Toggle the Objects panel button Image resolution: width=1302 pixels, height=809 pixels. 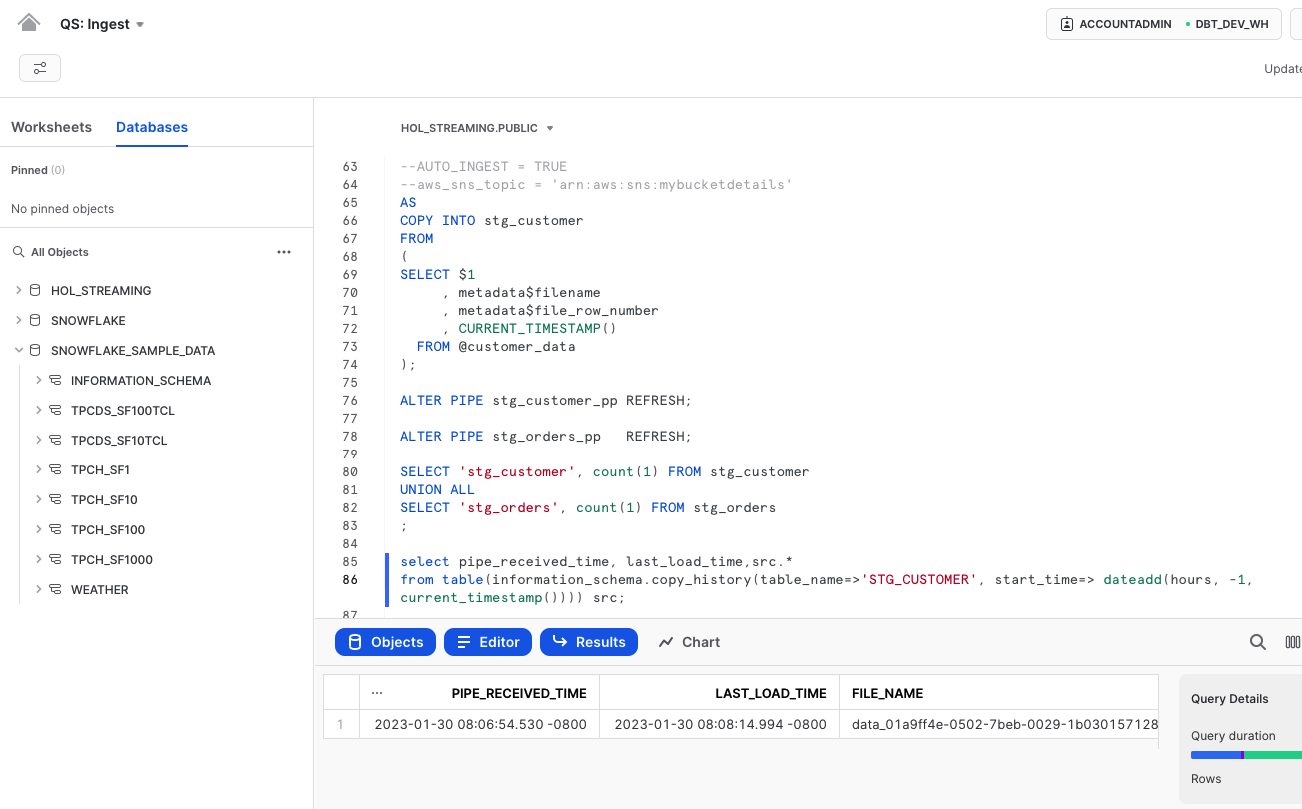(385, 642)
